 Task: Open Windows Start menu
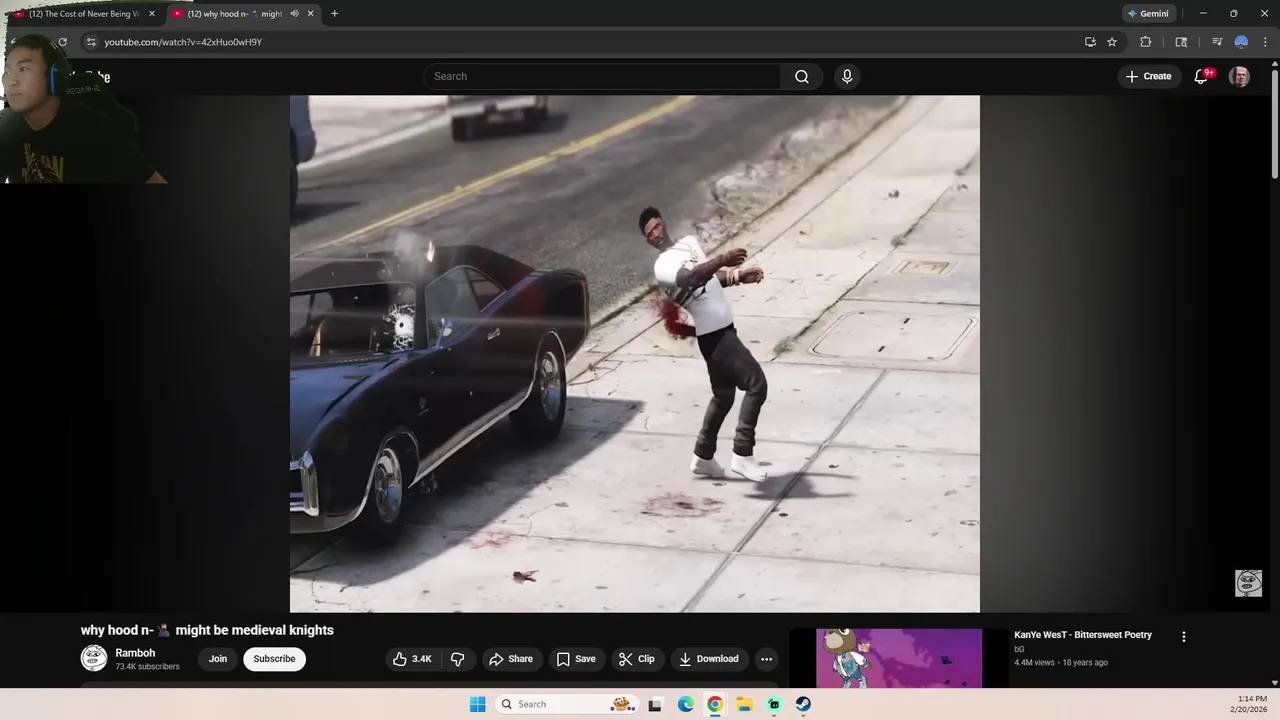[478, 704]
